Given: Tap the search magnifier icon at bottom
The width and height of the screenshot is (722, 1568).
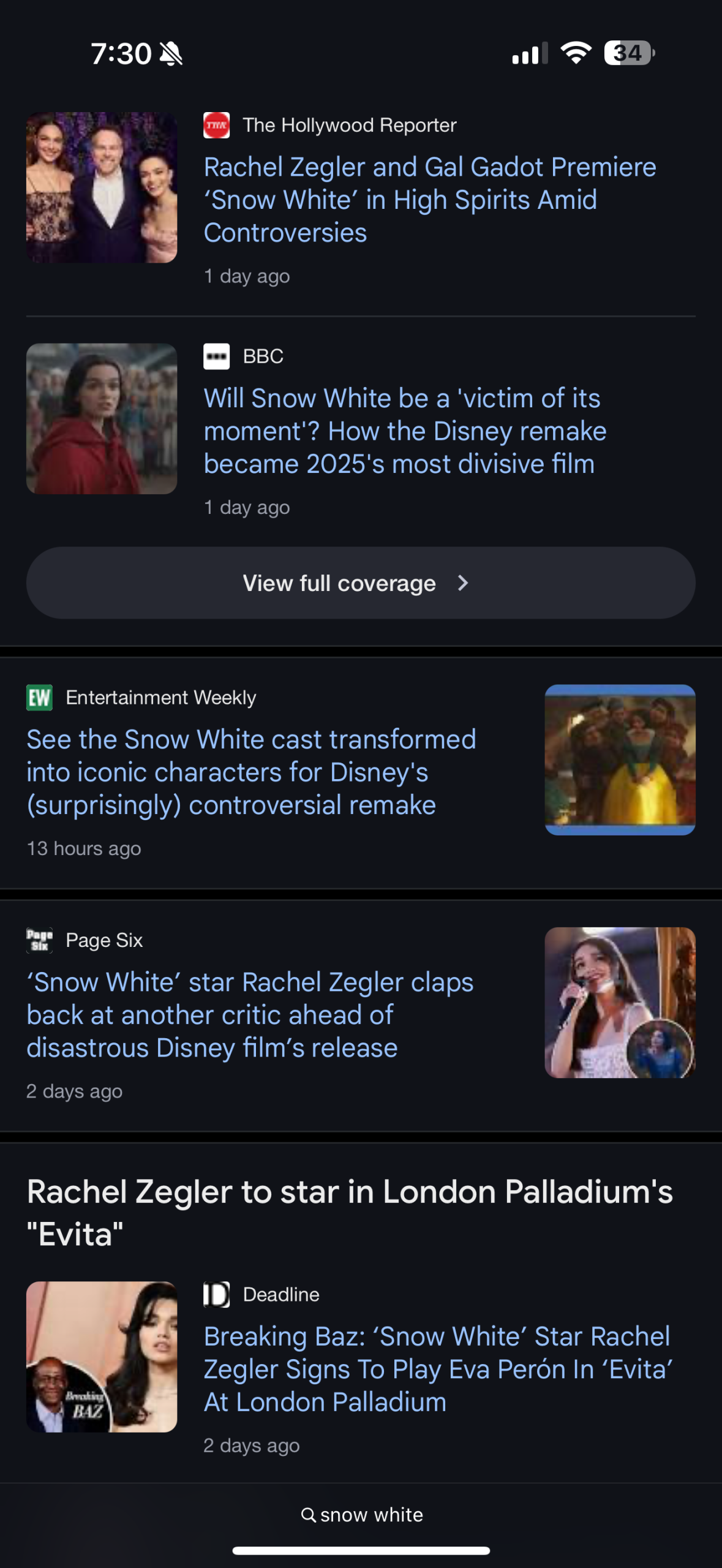Looking at the screenshot, I should pyautogui.click(x=309, y=1515).
